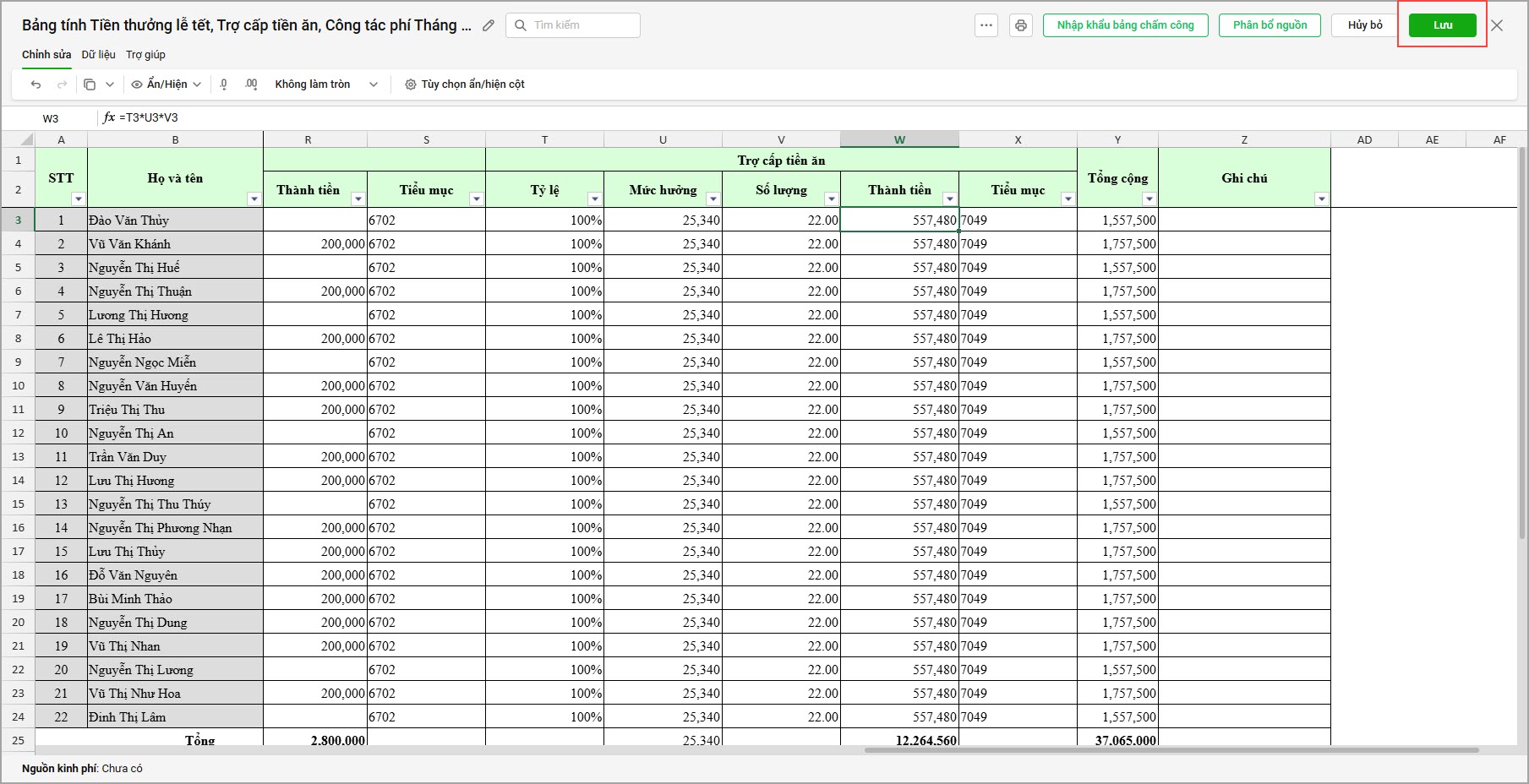
Task: Click the green Lưu save button
Action: 1443,25
